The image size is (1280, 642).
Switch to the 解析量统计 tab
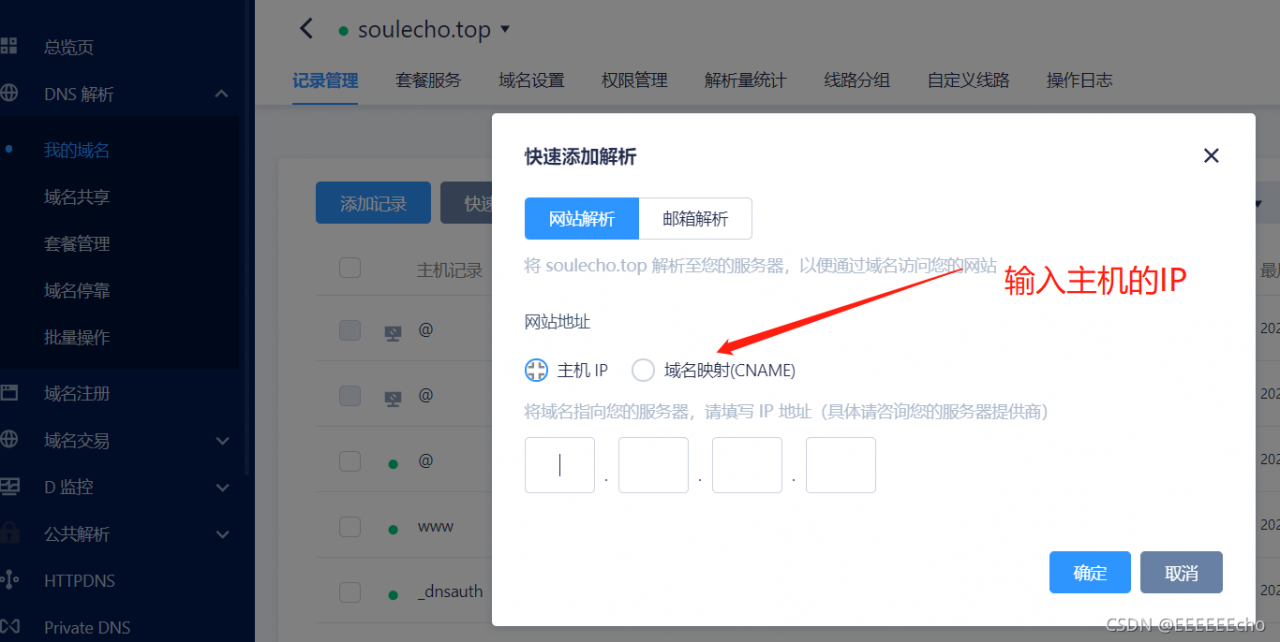(745, 80)
